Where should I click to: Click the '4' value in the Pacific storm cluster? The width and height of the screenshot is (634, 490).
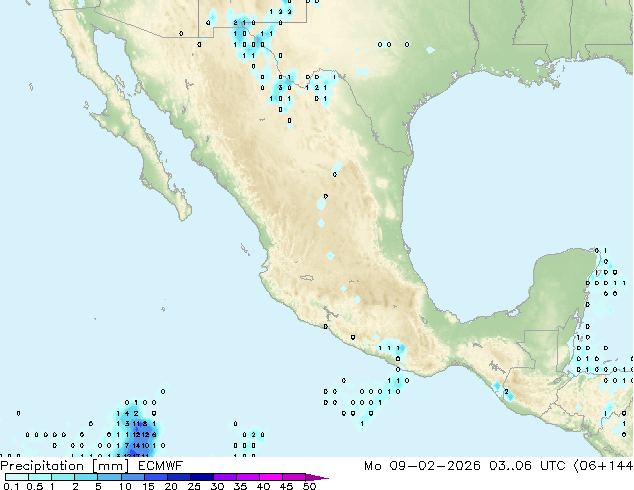(x=127, y=414)
